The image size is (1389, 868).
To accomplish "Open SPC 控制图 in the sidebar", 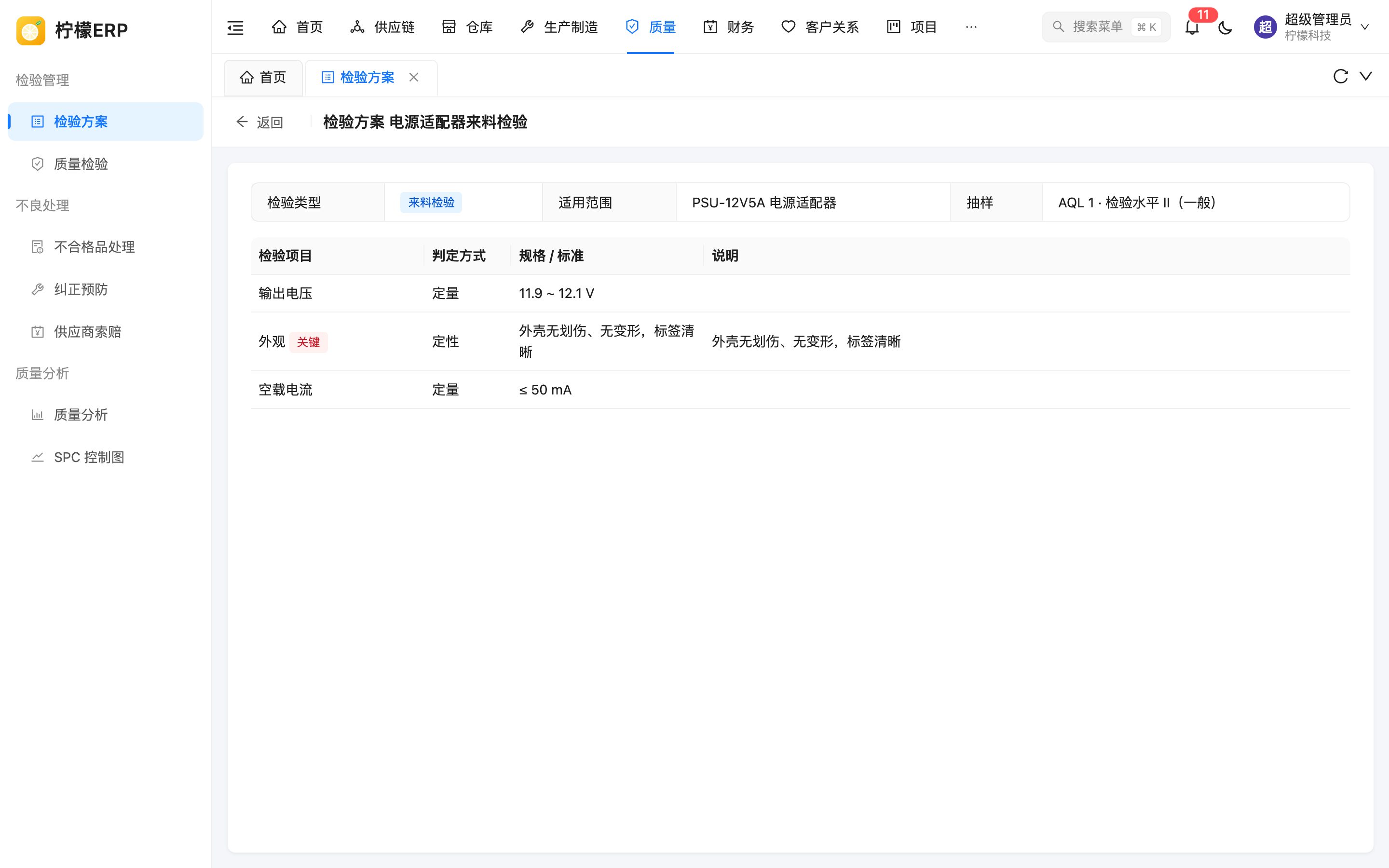I will click(x=106, y=458).
